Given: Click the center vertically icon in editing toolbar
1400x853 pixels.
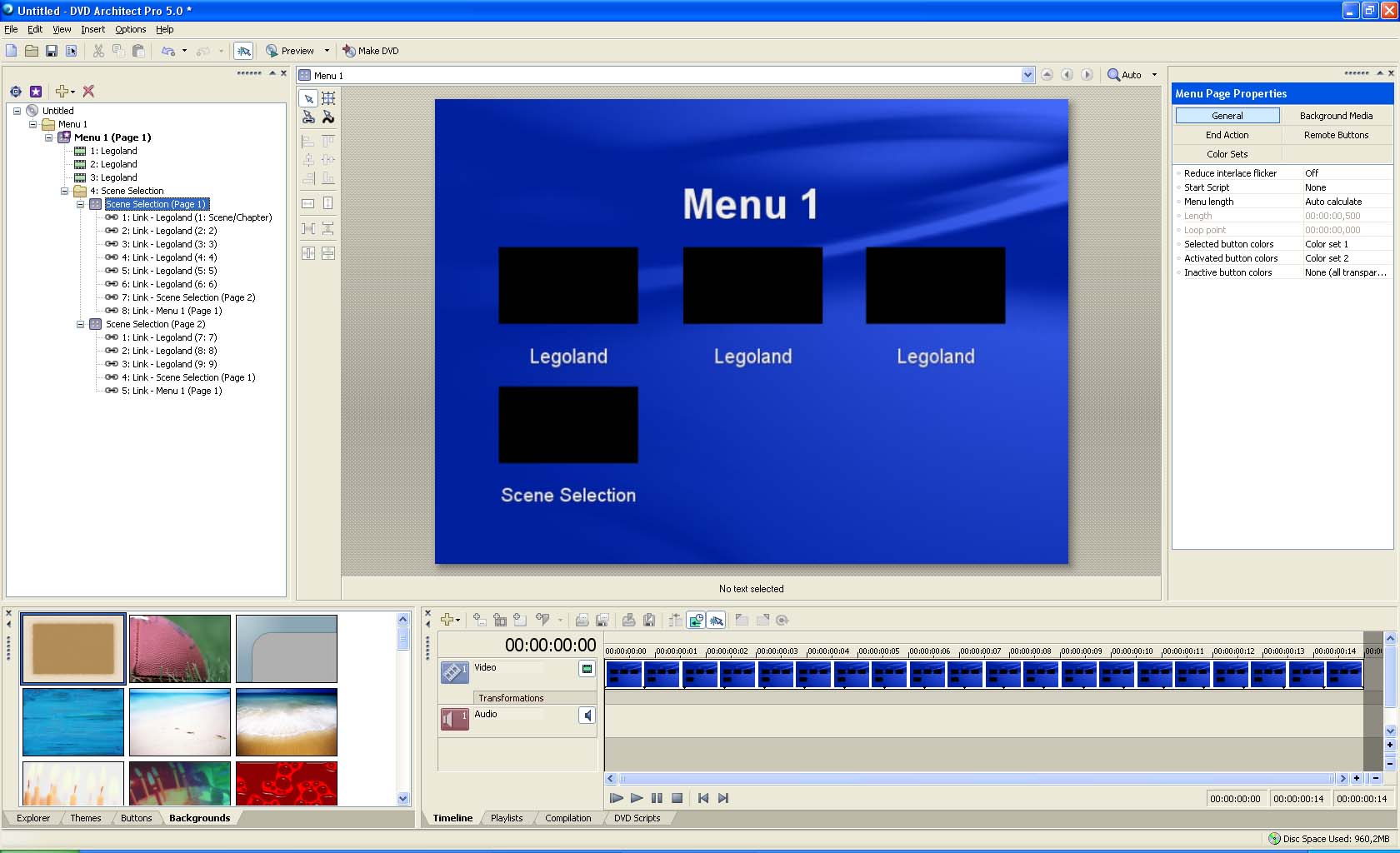Looking at the screenshot, I should [x=328, y=253].
